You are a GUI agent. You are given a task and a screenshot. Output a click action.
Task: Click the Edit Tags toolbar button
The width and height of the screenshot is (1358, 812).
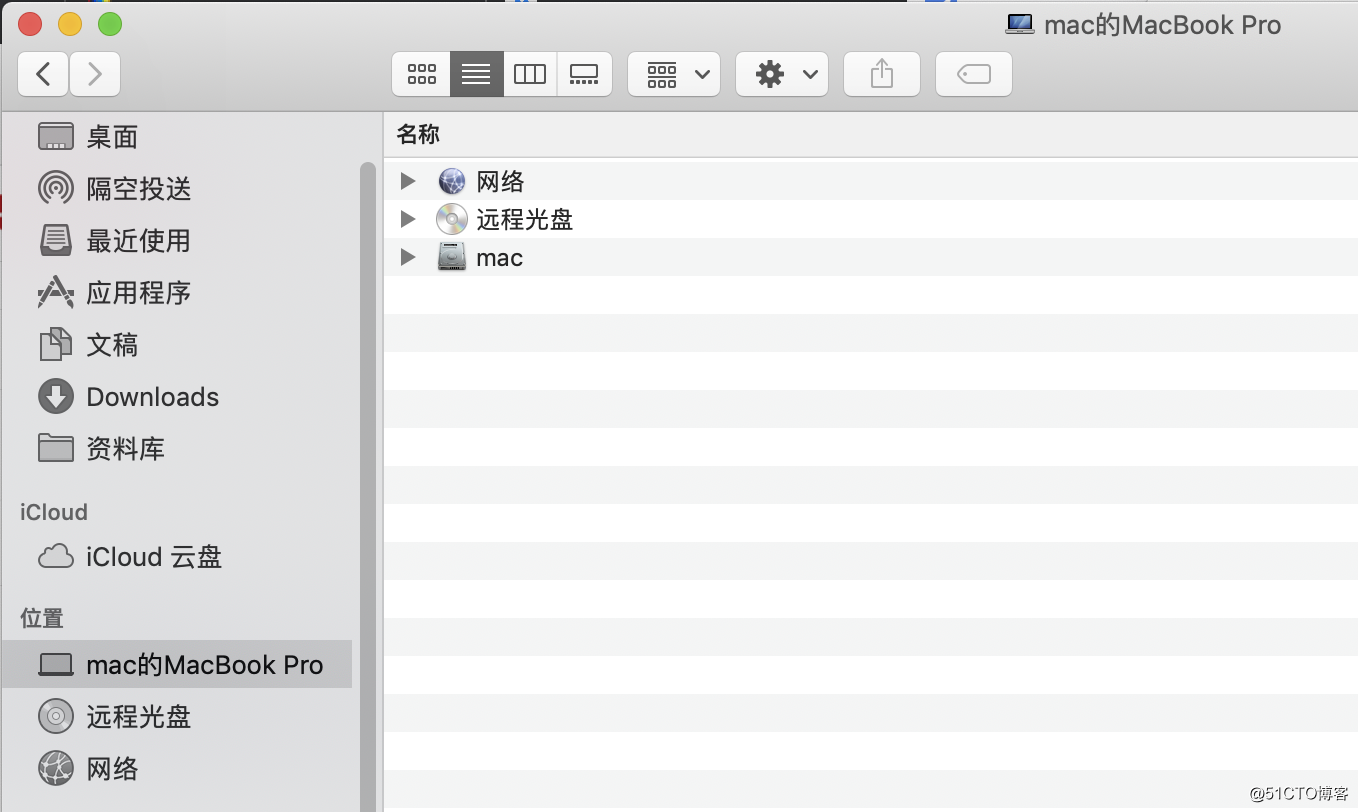click(974, 74)
